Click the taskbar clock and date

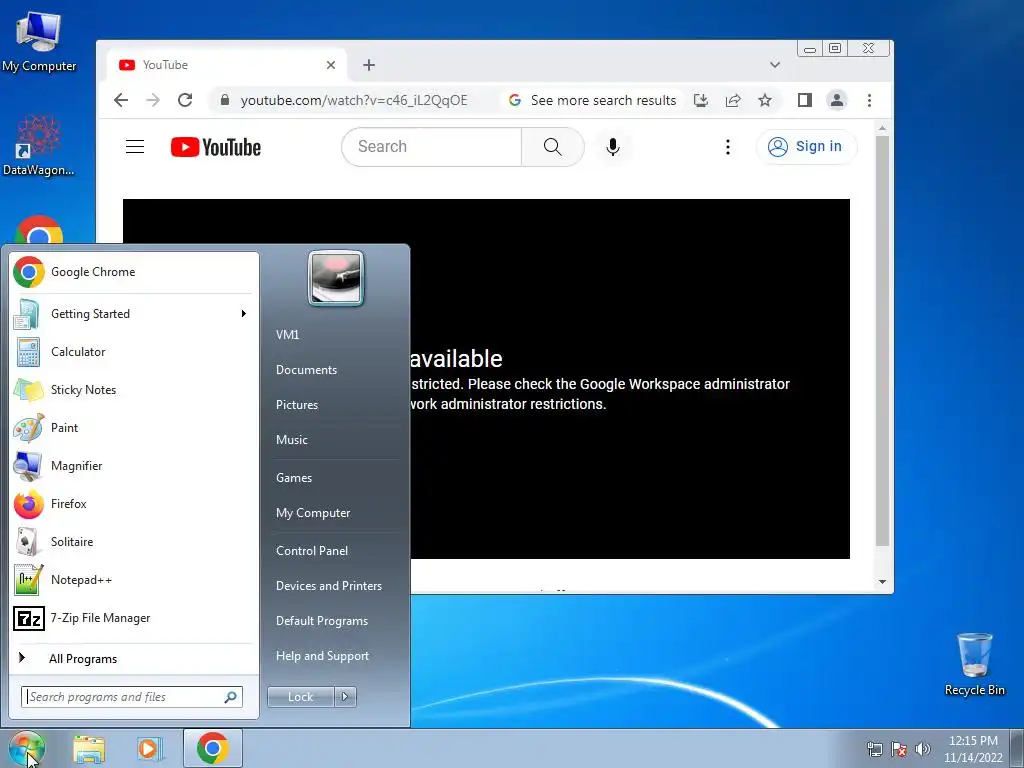pos(973,749)
